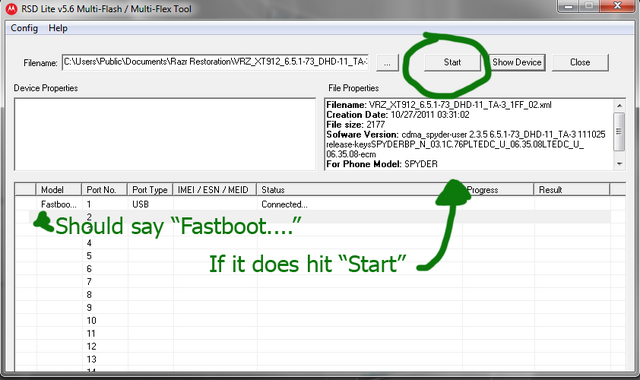The height and width of the screenshot is (380, 640).
Task: Click the Close button beside Show Device
Action: (x=580, y=62)
